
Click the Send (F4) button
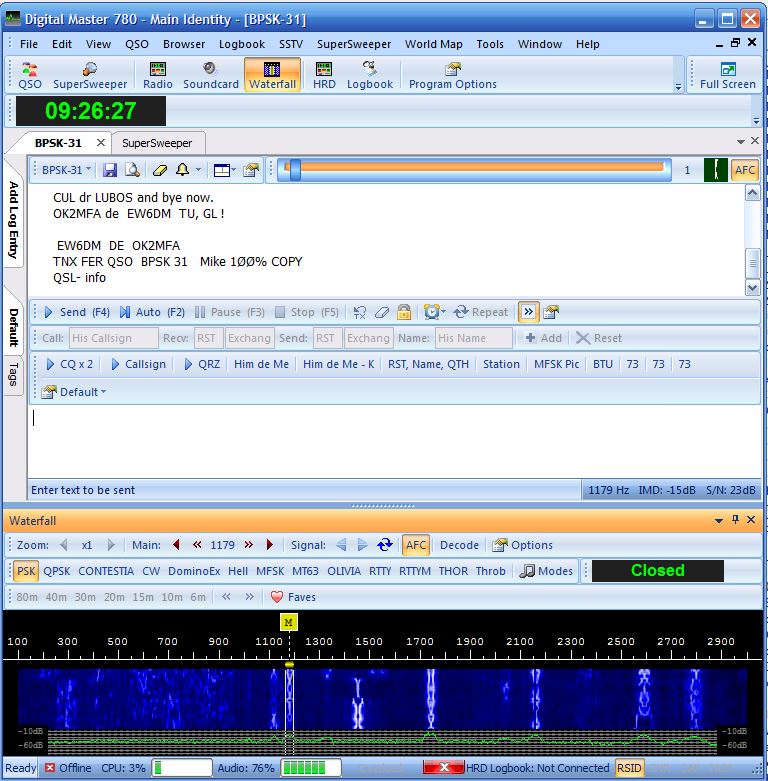coord(76,312)
